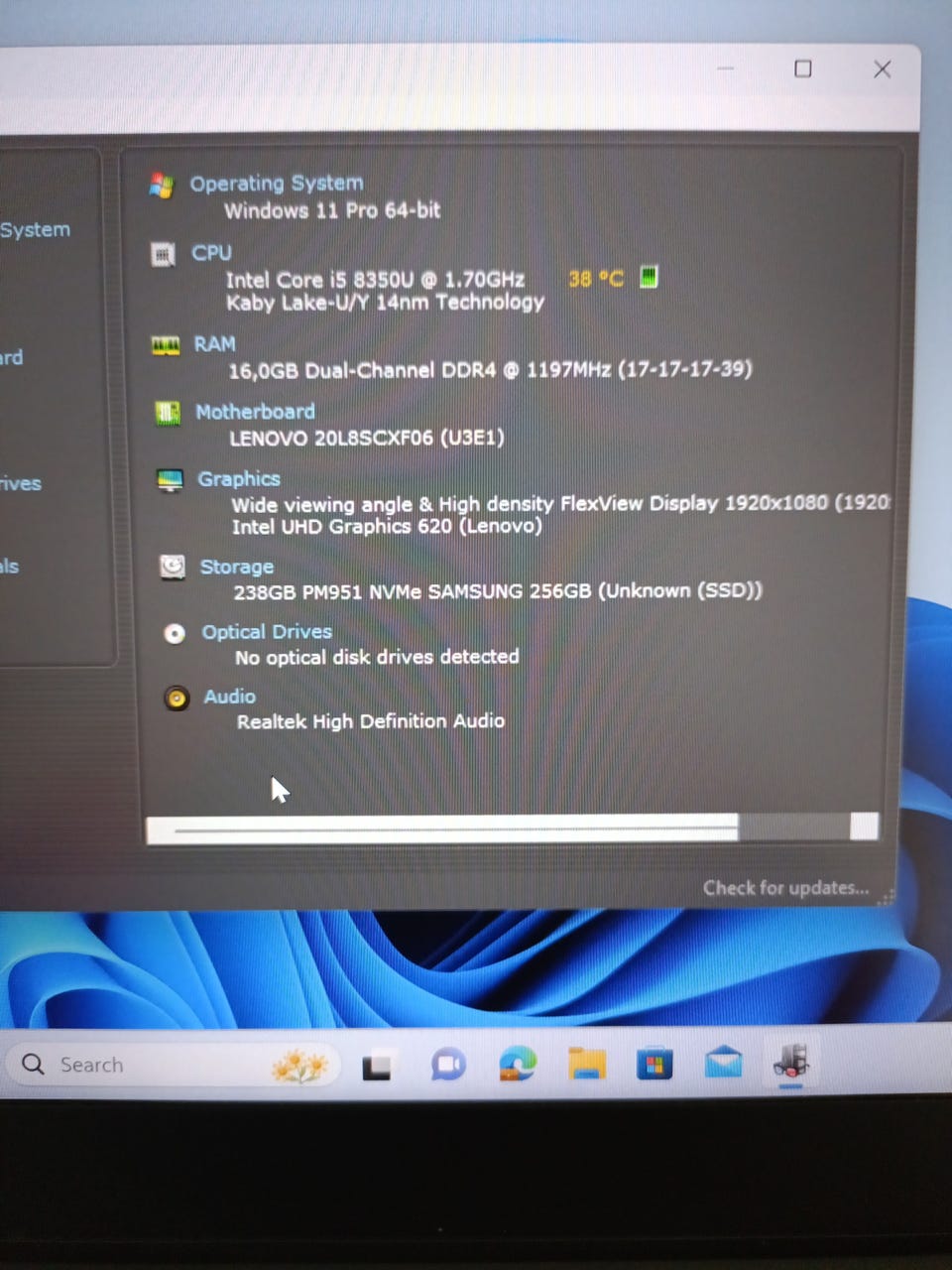The image size is (952, 1270).
Task: Click the Kaby Lake-U/Y 14nm Technology text
Action: [x=386, y=302]
